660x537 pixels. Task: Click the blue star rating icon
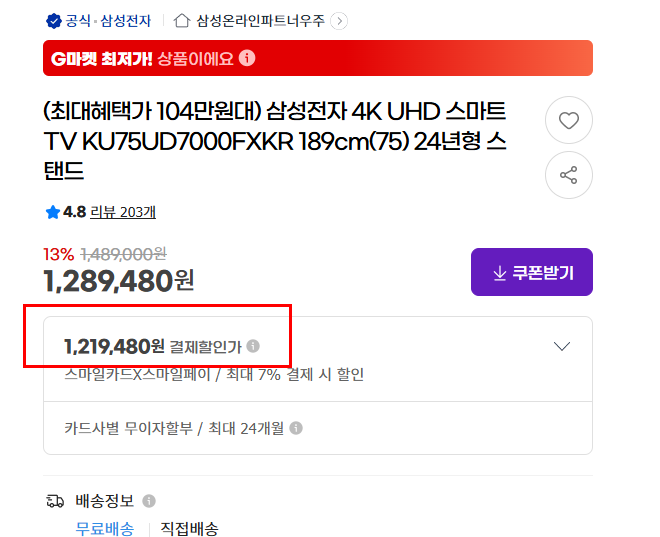coord(52,212)
